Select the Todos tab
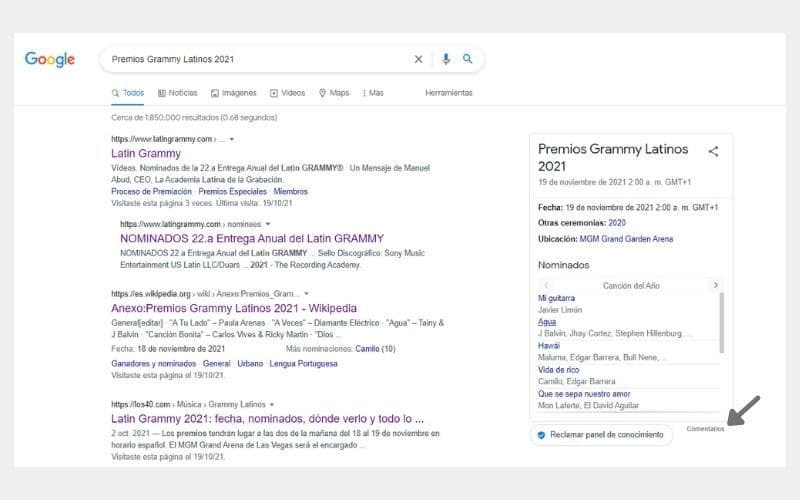Screen dimensions: 800x500 click(x=128, y=93)
